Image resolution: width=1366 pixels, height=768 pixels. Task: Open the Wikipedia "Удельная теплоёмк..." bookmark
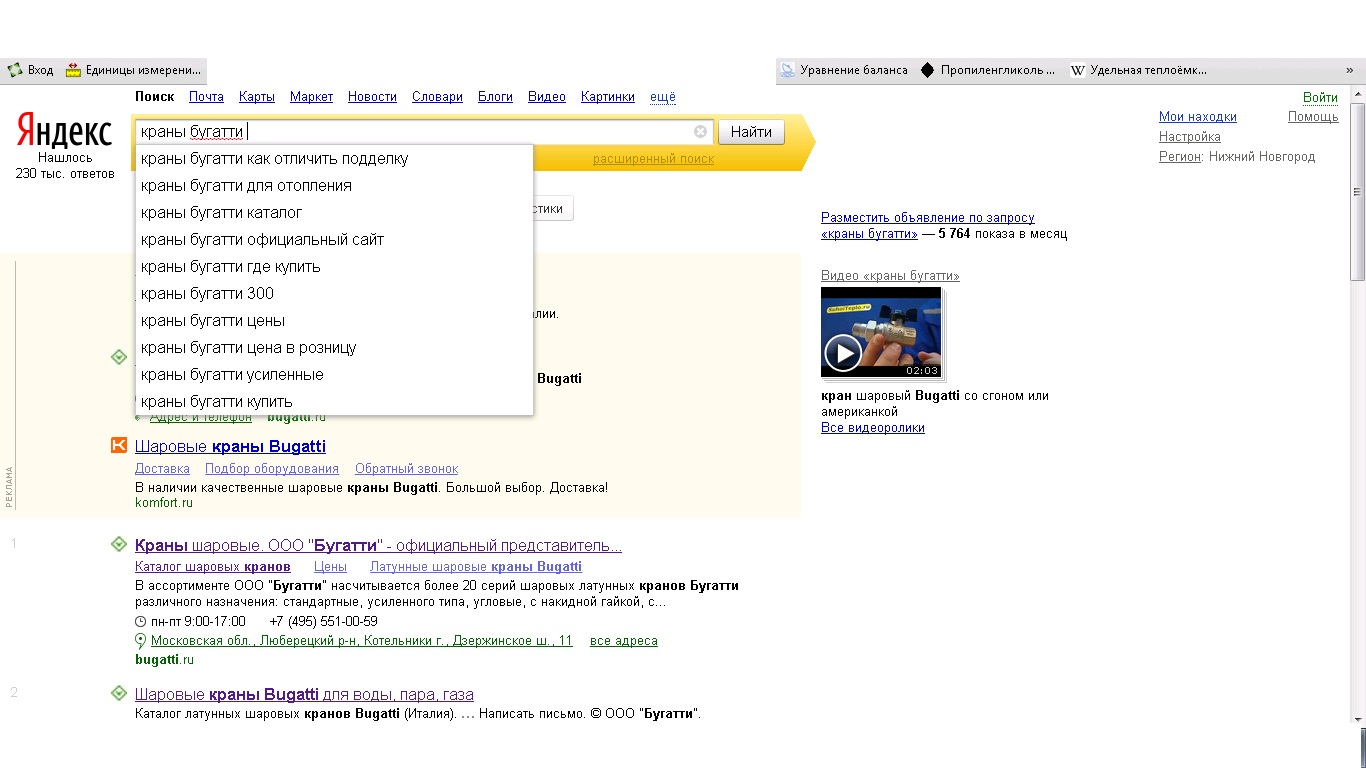[1138, 70]
